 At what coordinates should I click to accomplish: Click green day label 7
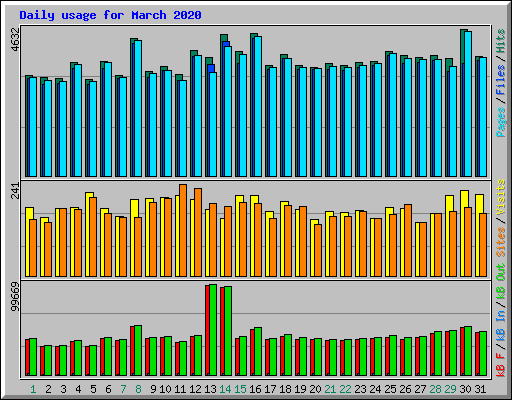pos(123,389)
